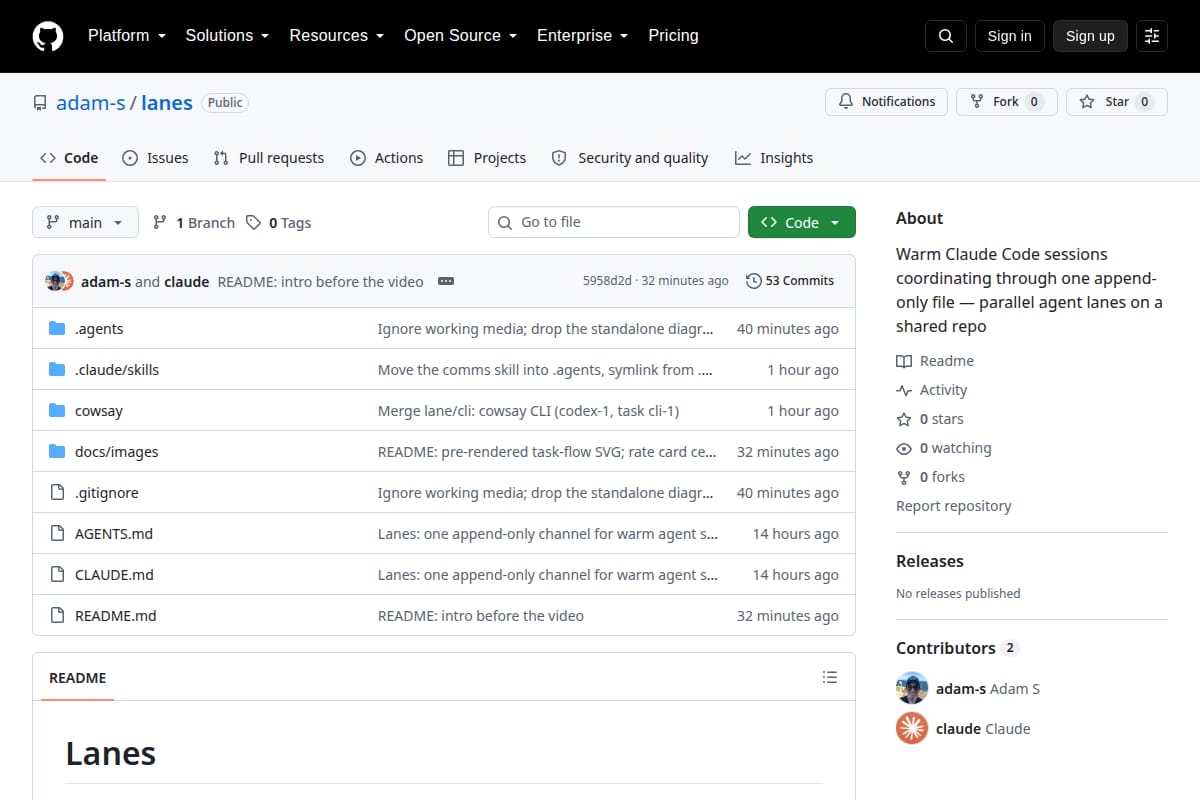
Task: Open the Pull requests tab
Action: point(269,158)
